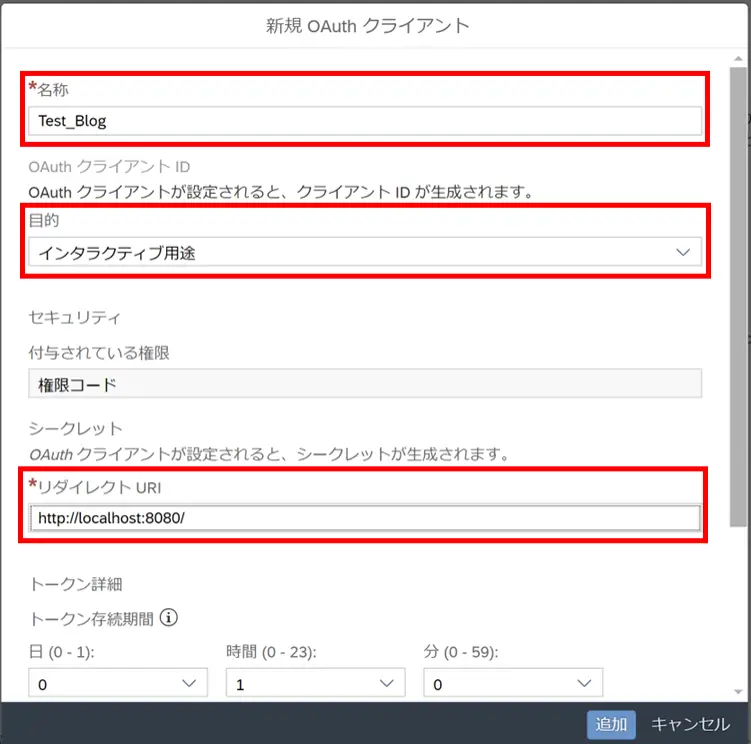The height and width of the screenshot is (744, 751).
Task: Click the text クライアント ID が生成されます
Action: (414, 192)
